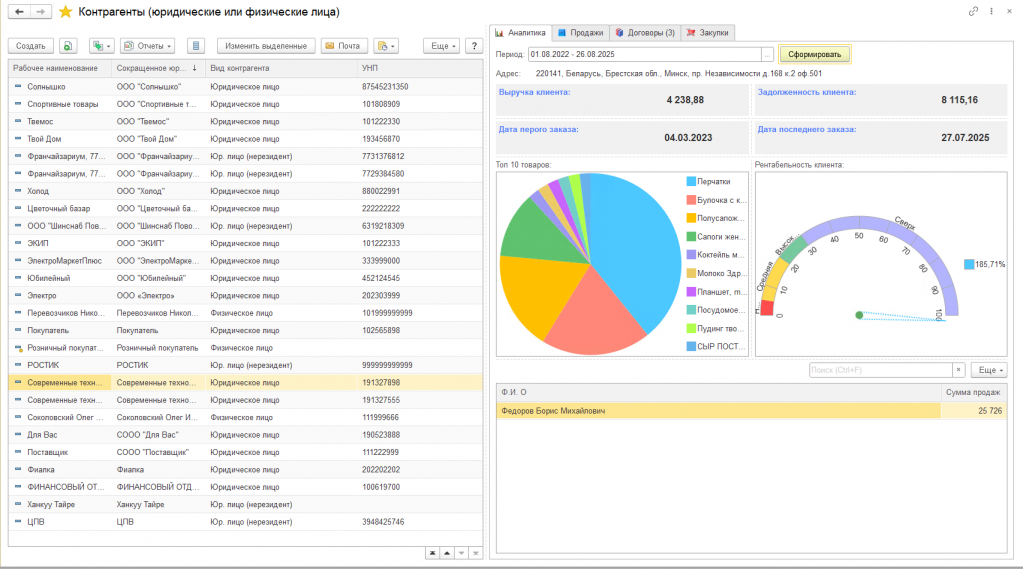Open the green create-based-on dropdown
Screen dimensions: 1023x569
[101, 46]
